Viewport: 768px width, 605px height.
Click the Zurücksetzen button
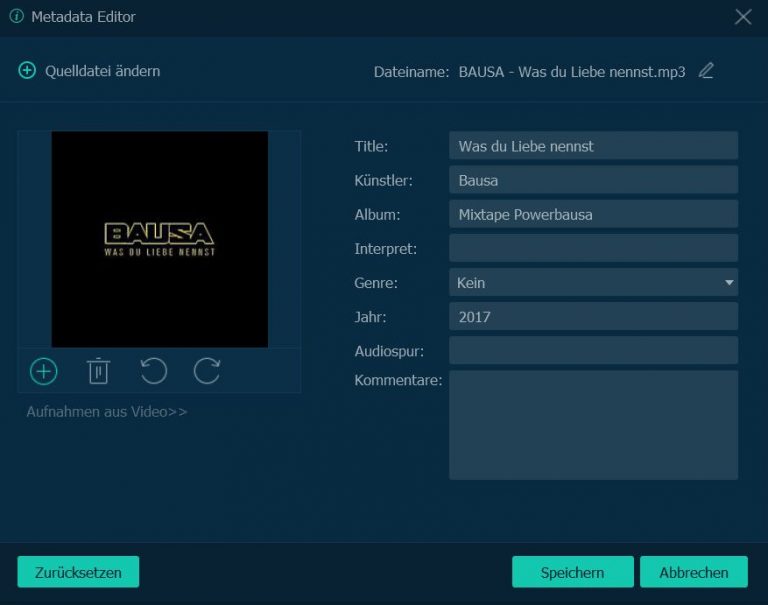78,572
